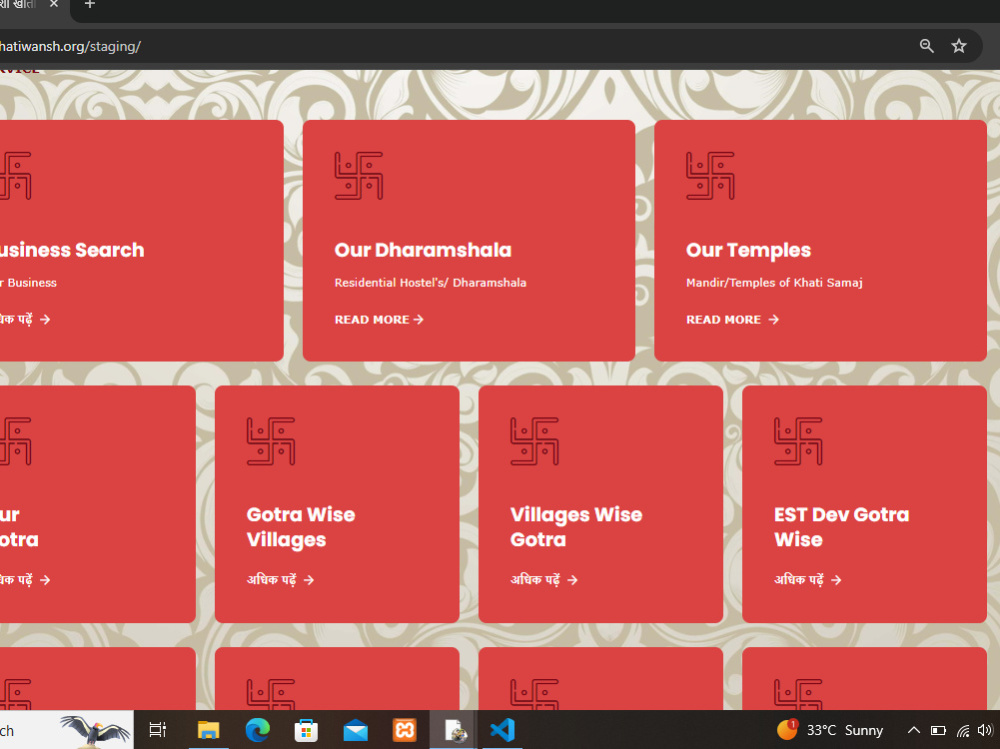The height and width of the screenshot is (749, 1000).
Task: Click the Gotra Wise Villages heading
Action: click(x=300, y=527)
